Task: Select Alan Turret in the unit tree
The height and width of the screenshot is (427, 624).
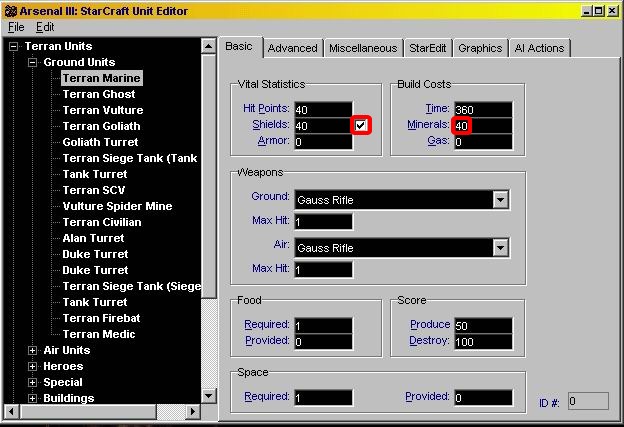Action: pos(93,238)
